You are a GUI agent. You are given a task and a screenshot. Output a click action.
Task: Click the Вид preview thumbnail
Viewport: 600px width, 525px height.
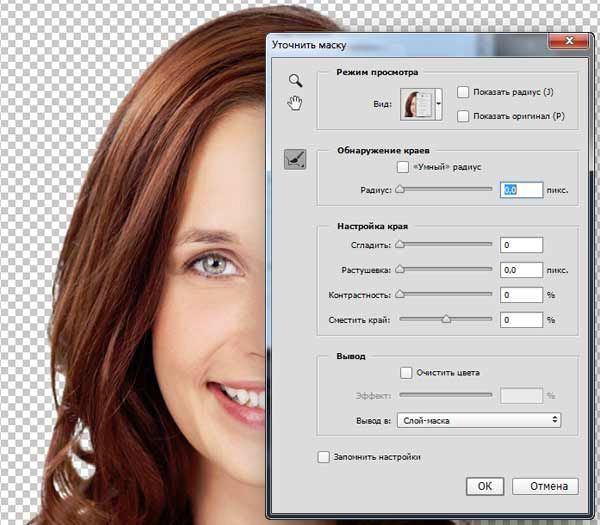417,104
